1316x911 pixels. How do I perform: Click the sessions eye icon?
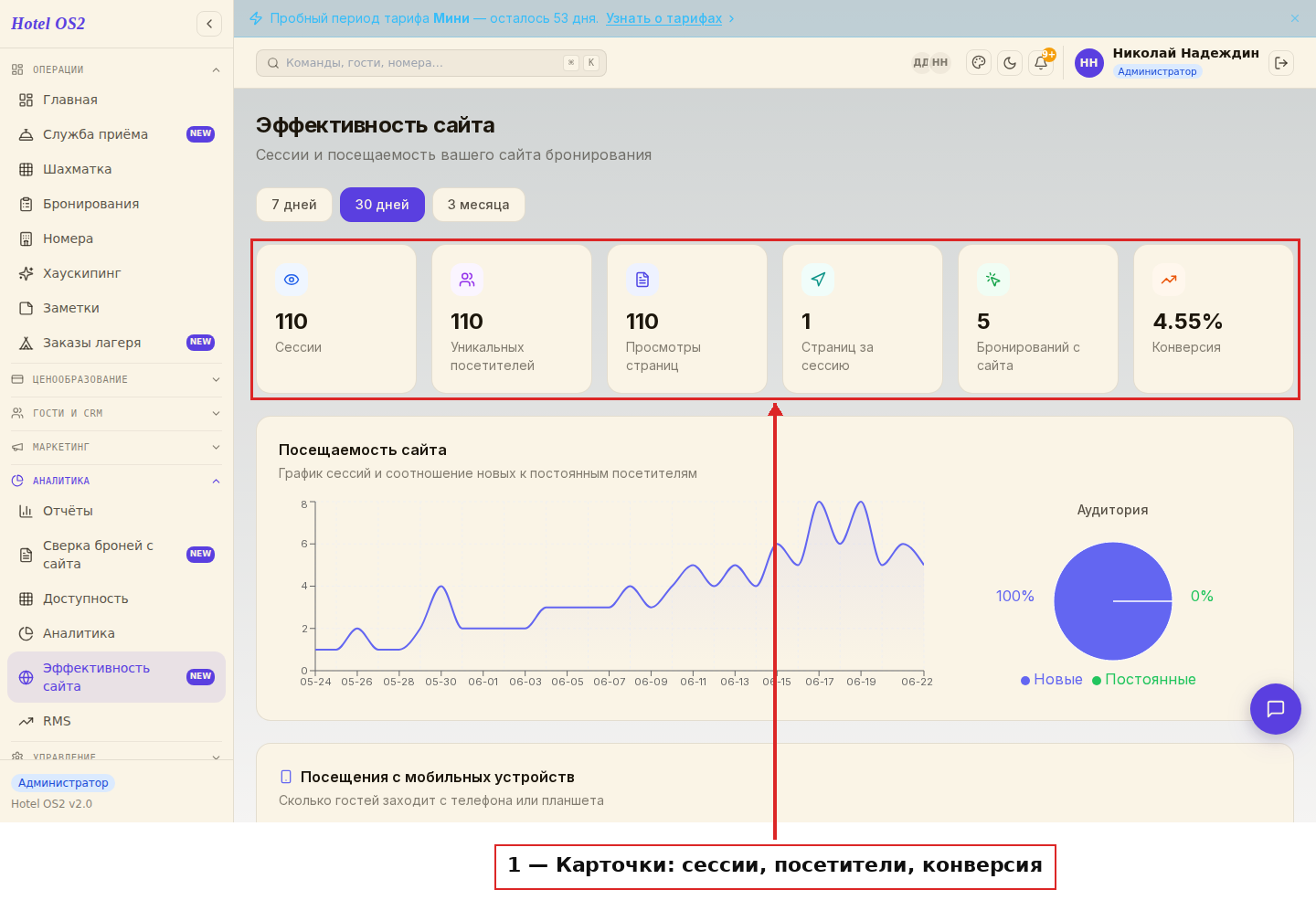[x=292, y=280]
